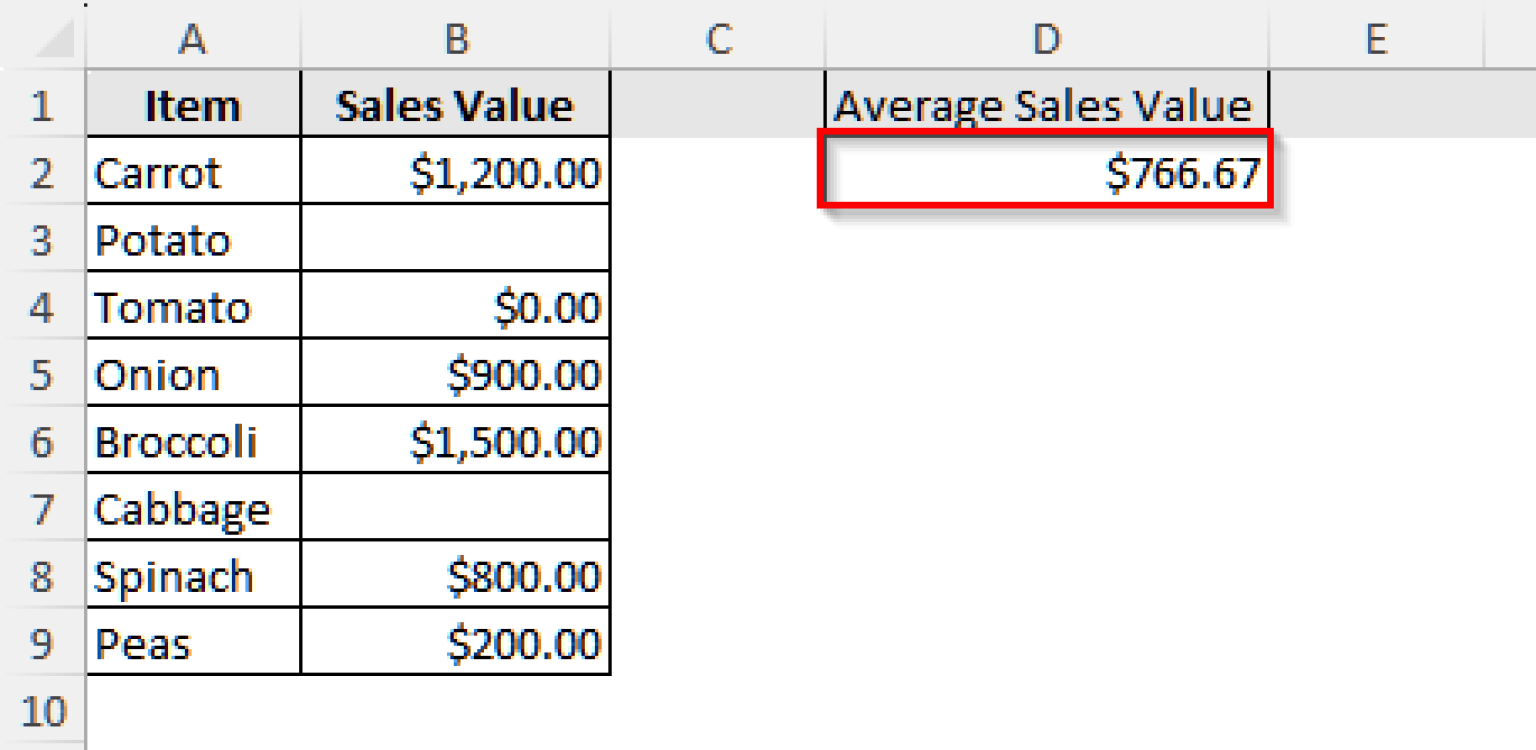Select column header A
Screen dimensions: 1536x750
pyautogui.click(x=193, y=40)
